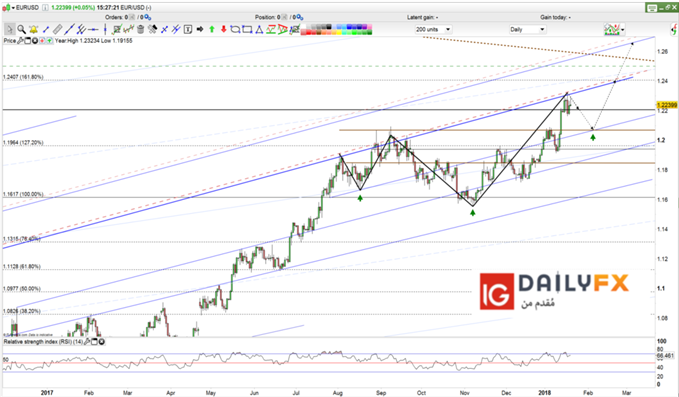Open the Daily timeframe dropdown

[x=527, y=29]
